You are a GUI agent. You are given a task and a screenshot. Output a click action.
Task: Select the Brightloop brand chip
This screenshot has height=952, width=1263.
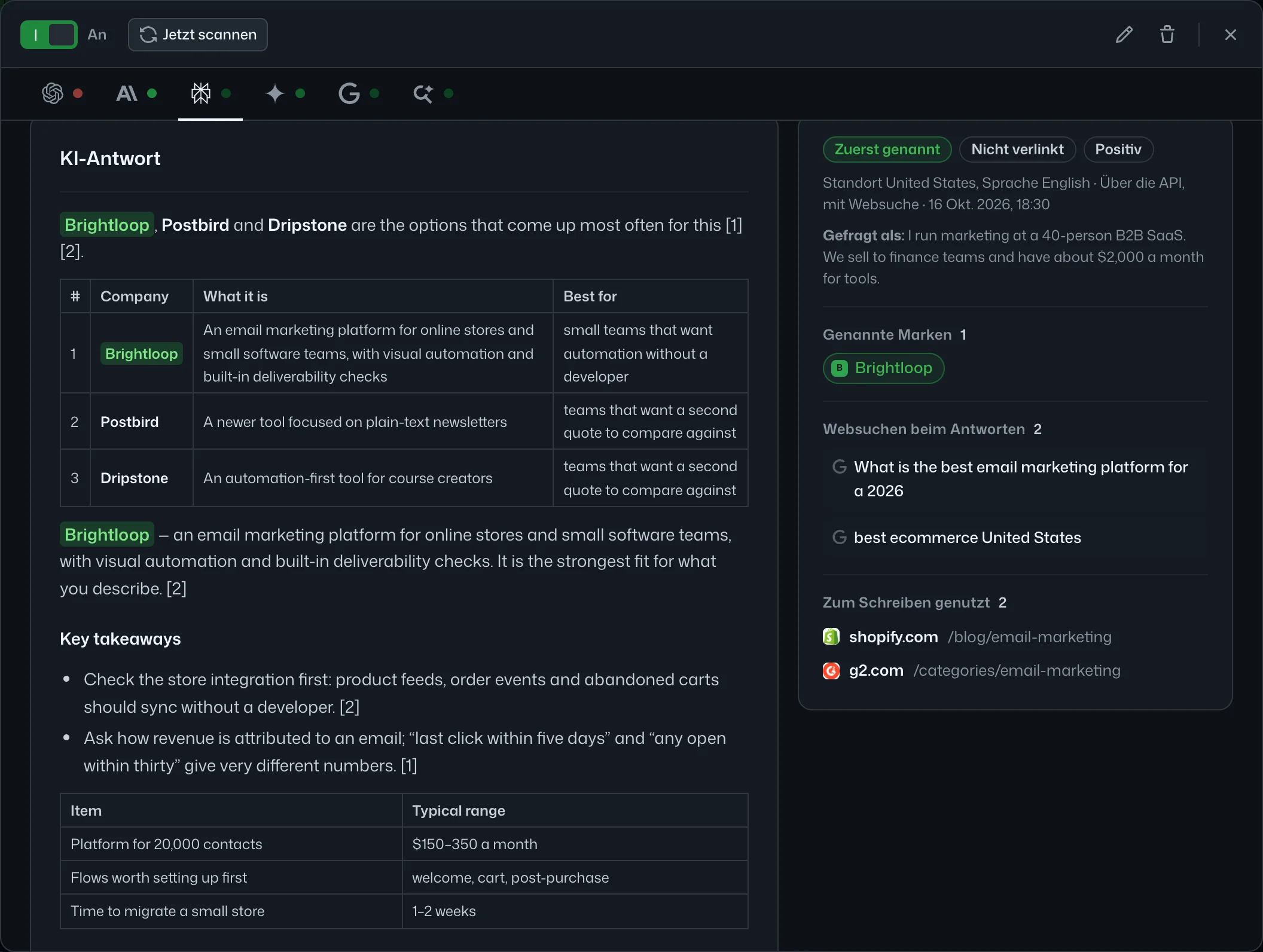tap(884, 368)
